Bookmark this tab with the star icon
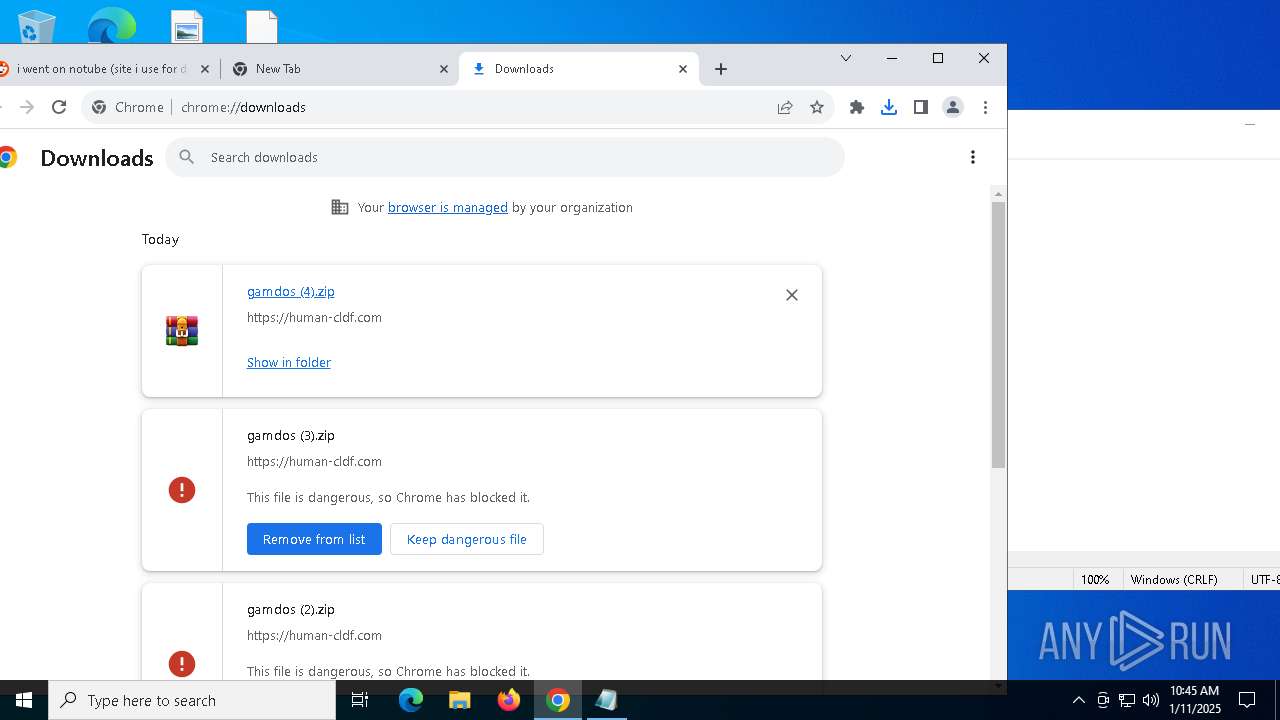 click(817, 107)
